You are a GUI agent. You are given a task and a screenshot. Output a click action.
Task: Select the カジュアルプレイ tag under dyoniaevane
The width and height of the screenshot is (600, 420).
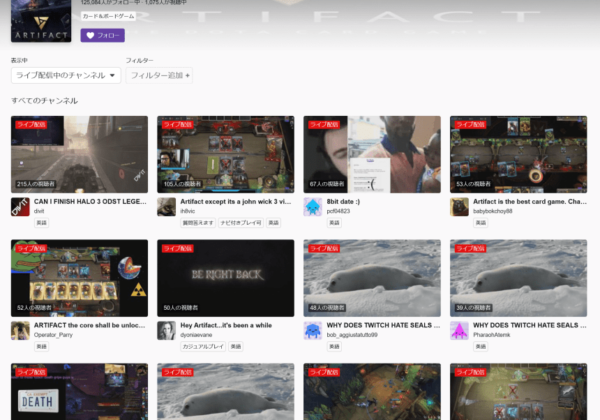tap(203, 347)
